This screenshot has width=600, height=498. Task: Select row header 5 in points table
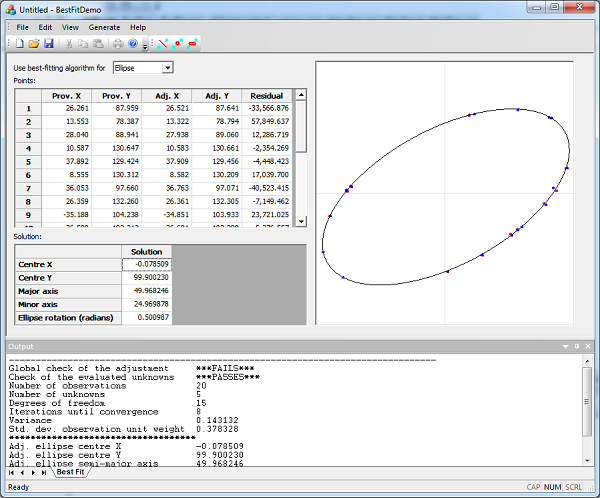(x=28, y=162)
